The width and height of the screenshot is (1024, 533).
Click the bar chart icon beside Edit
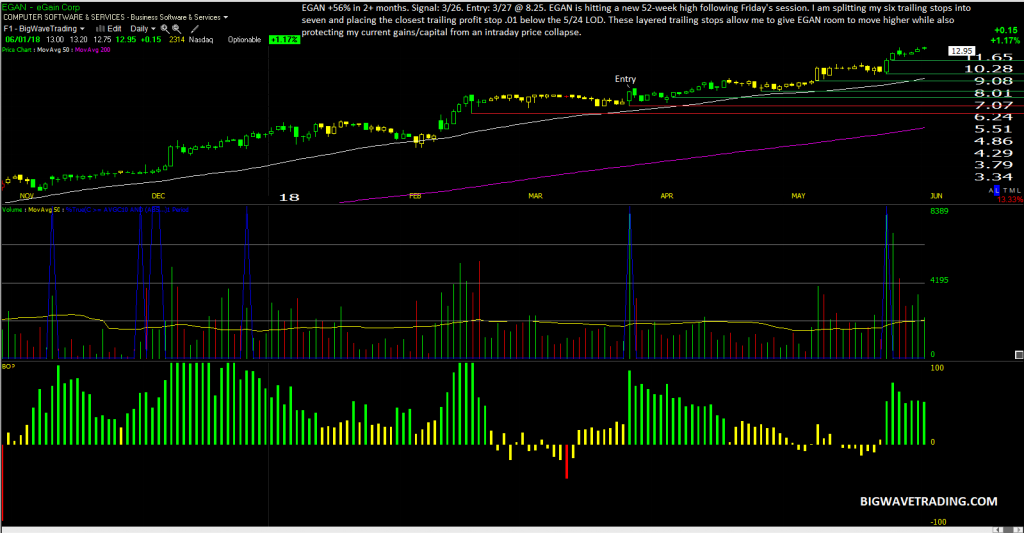[x=100, y=29]
